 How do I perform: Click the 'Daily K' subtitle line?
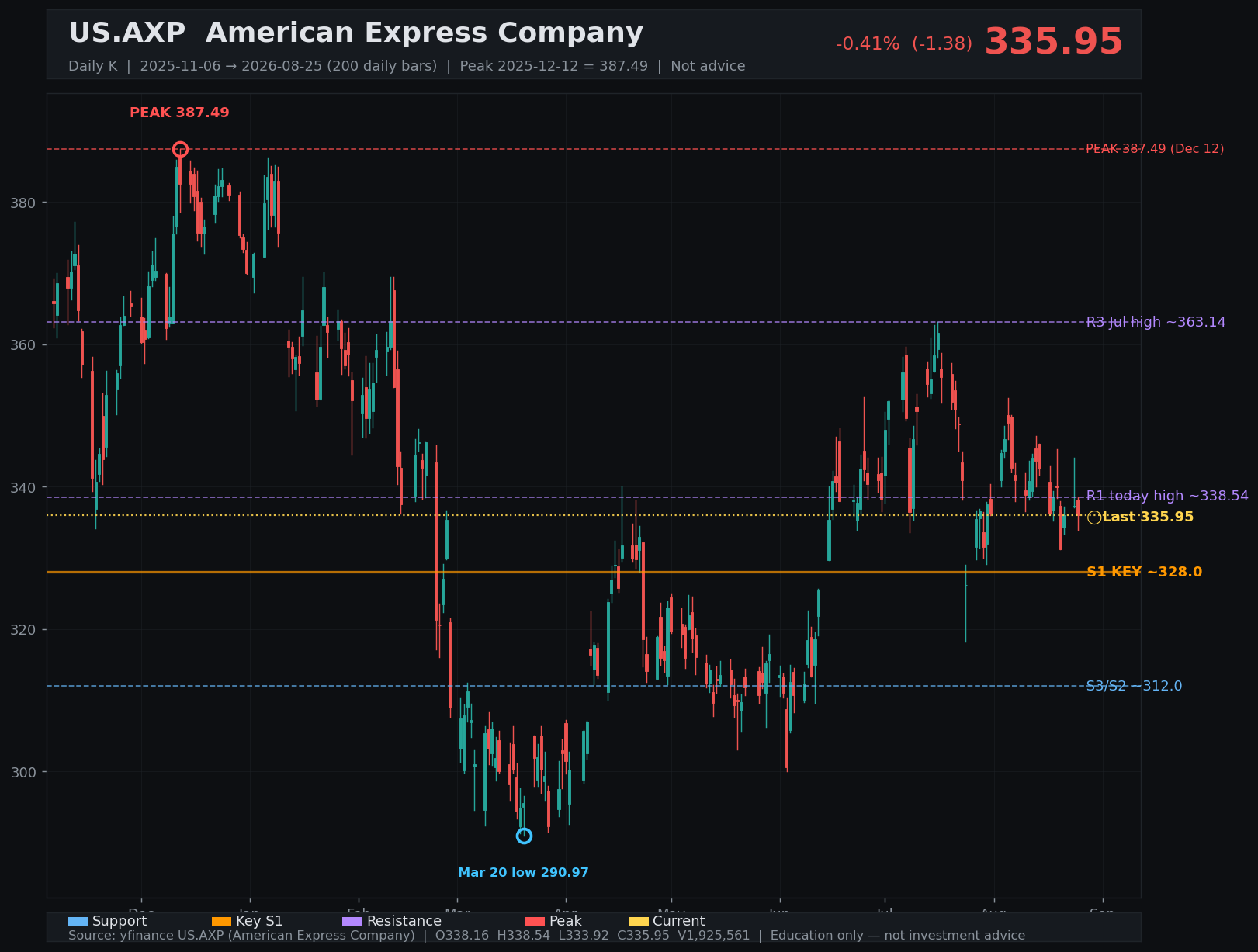(407, 66)
